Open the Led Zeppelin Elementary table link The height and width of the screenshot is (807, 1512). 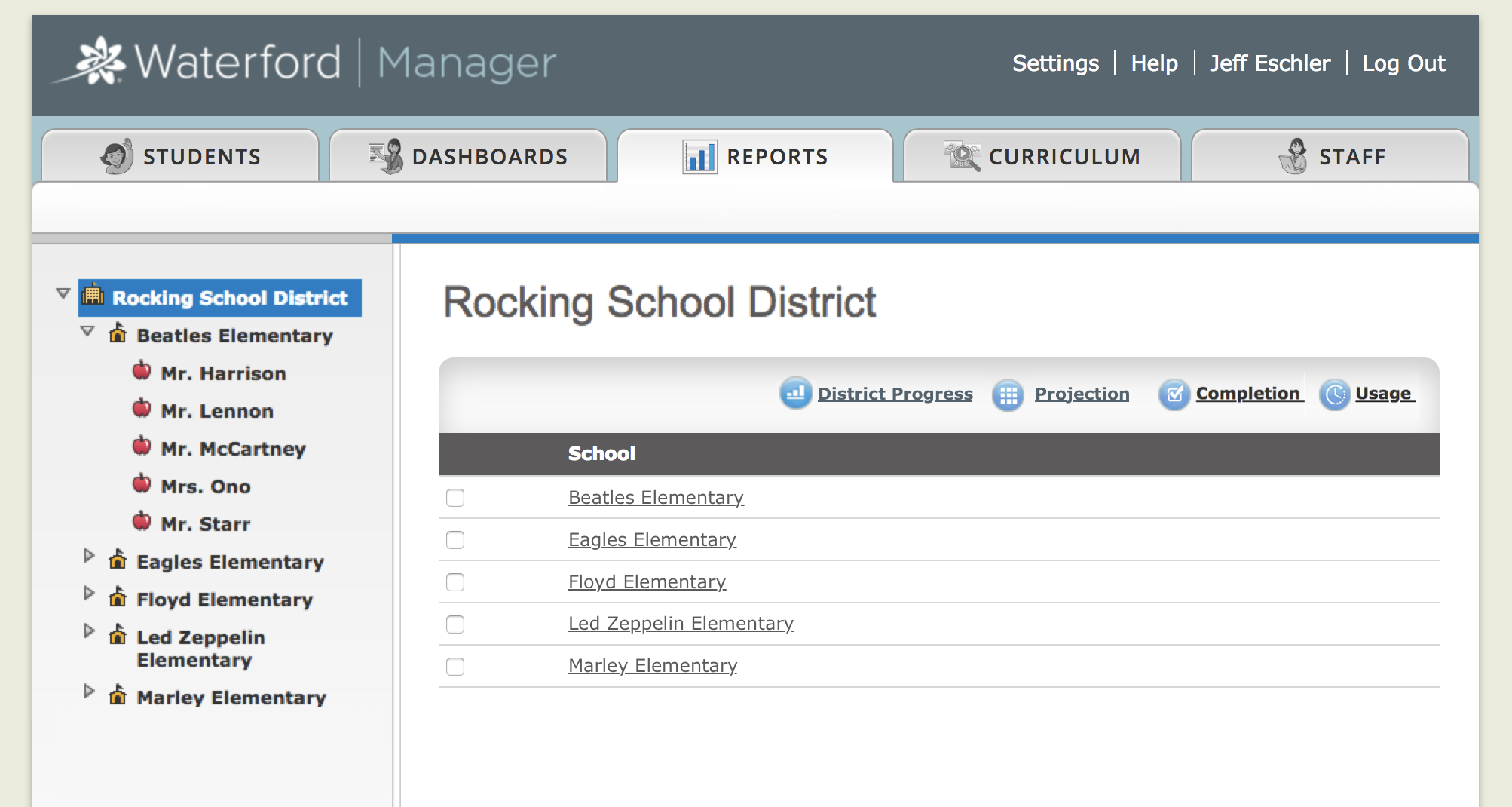click(x=681, y=624)
